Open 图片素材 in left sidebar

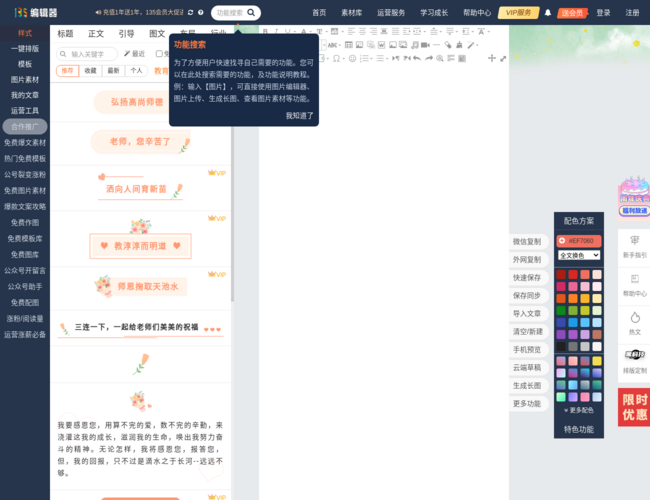click(x=25, y=80)
